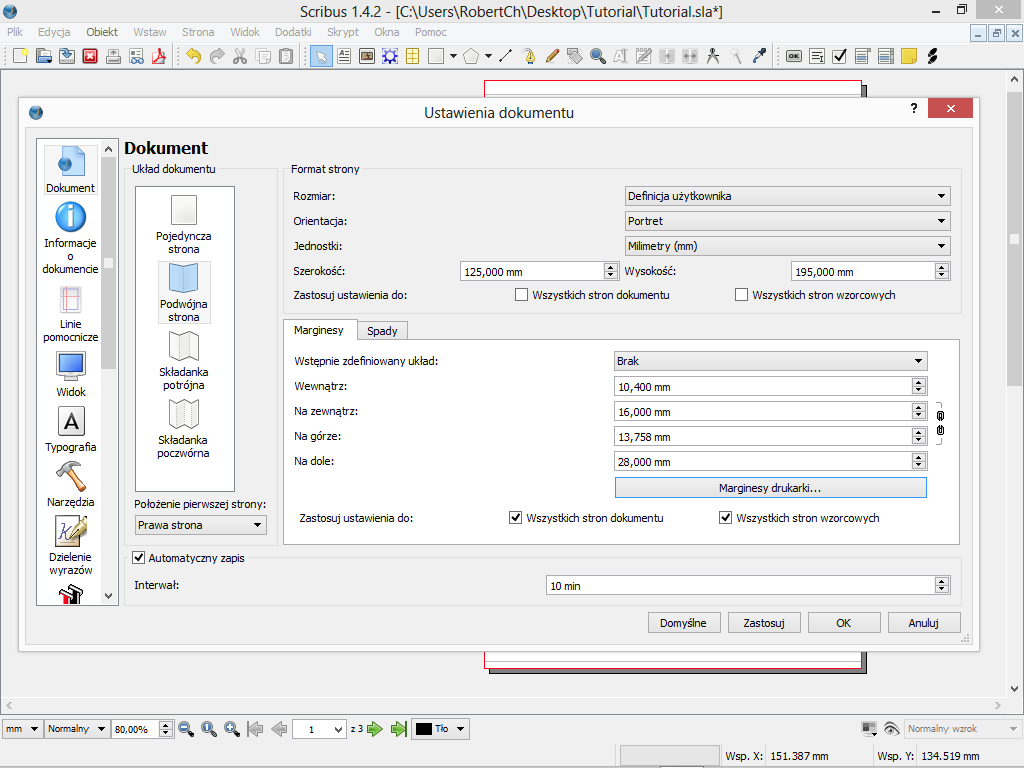
Task: Click the margin link chain icon
Action: pos(939,422)
